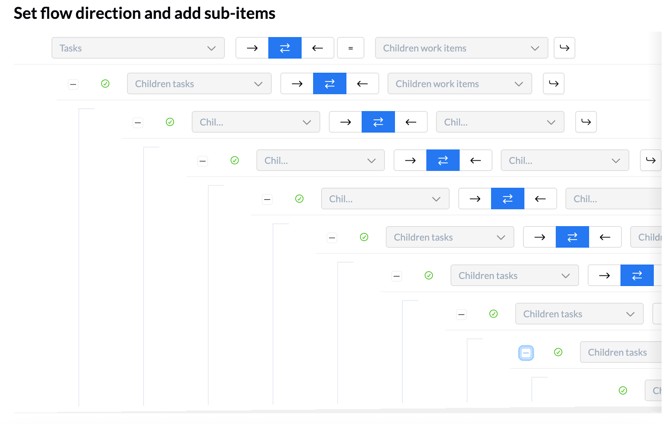Expand the first Children tasks dropdown
The width and height of the screenshot is (670, 424).
pos(199,84)
